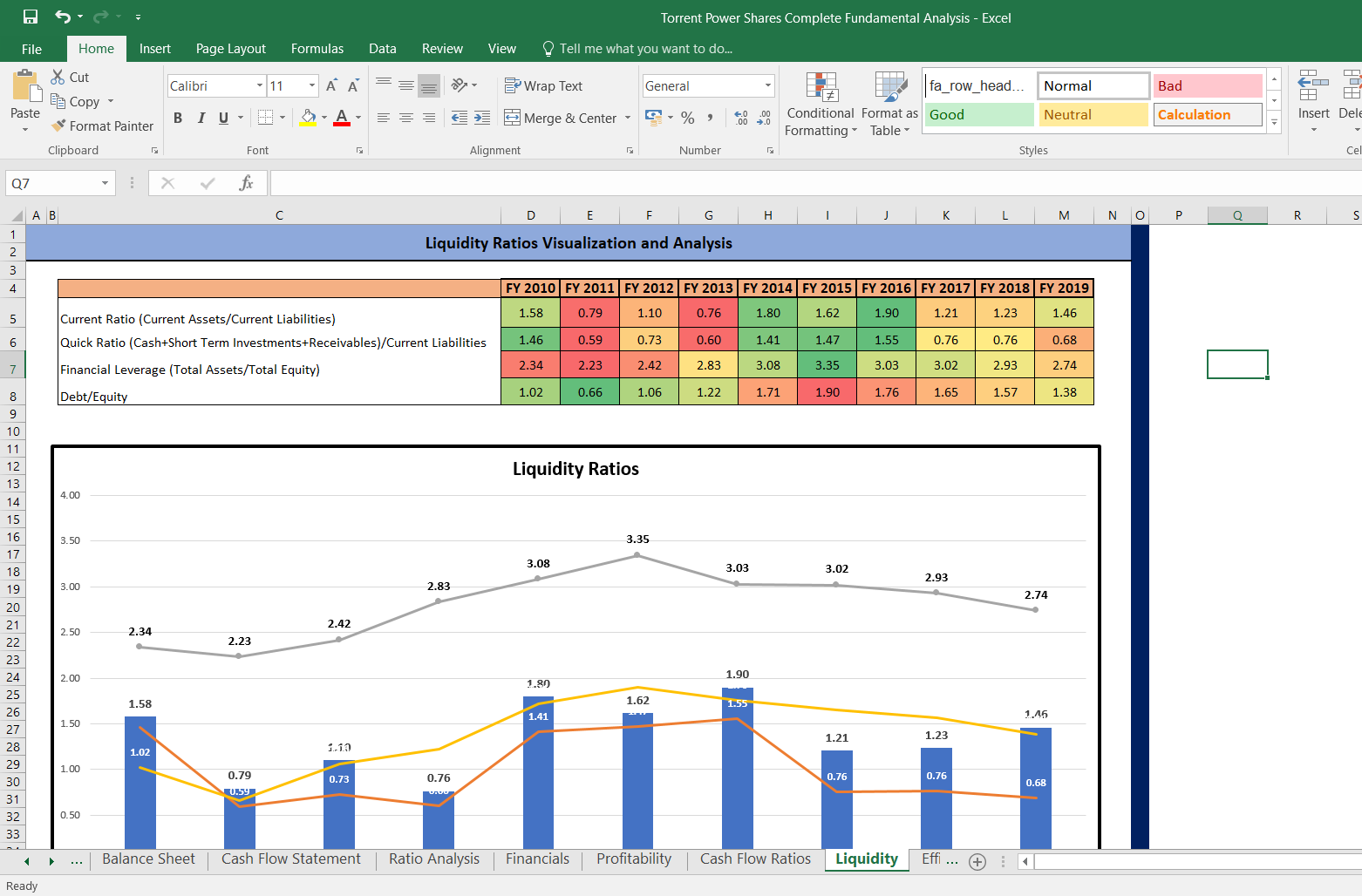
Task: Decrease the decimal places
Action: [x=764, y=118]
